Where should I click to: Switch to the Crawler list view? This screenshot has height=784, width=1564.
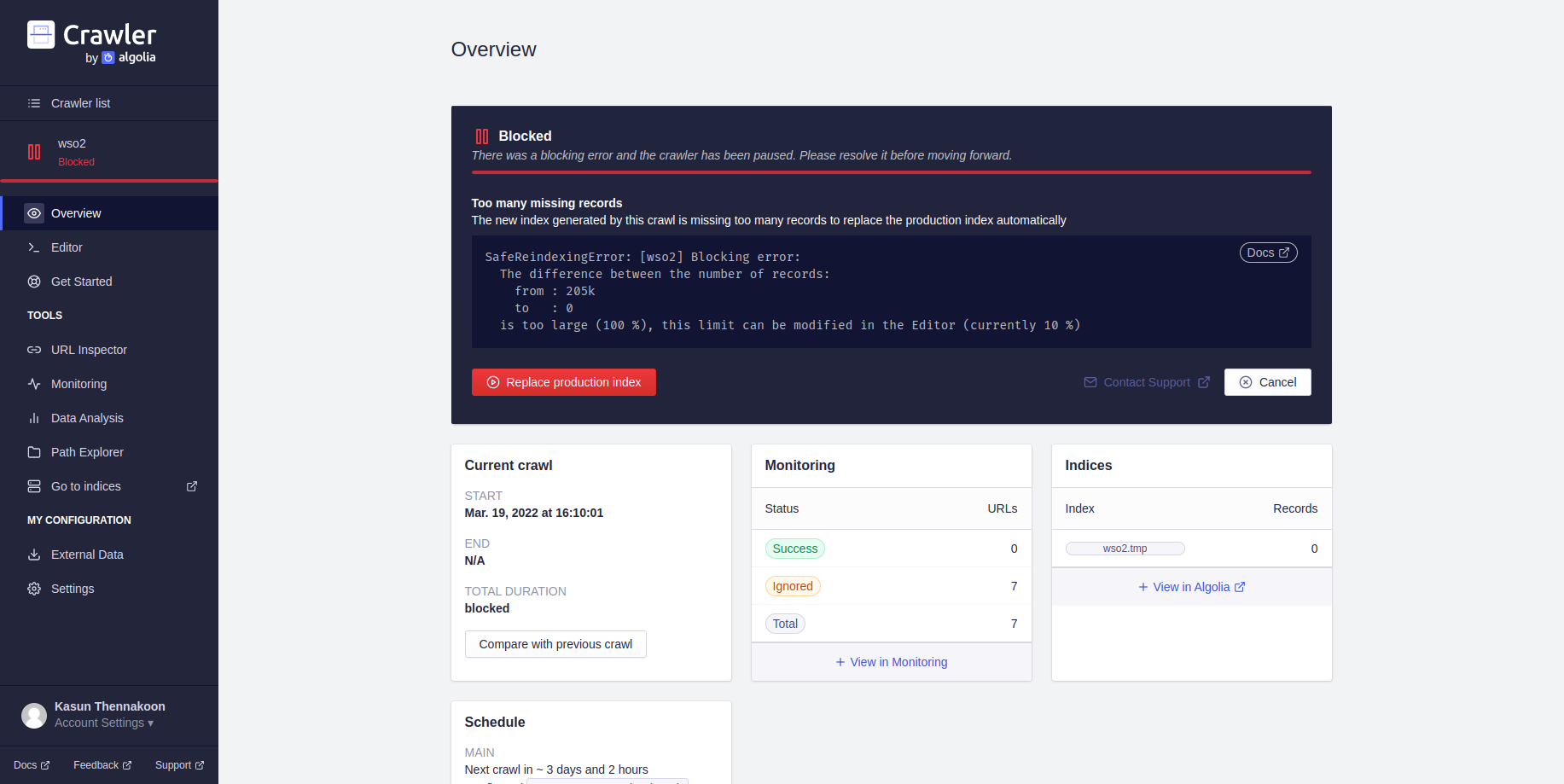click(80, 102)
